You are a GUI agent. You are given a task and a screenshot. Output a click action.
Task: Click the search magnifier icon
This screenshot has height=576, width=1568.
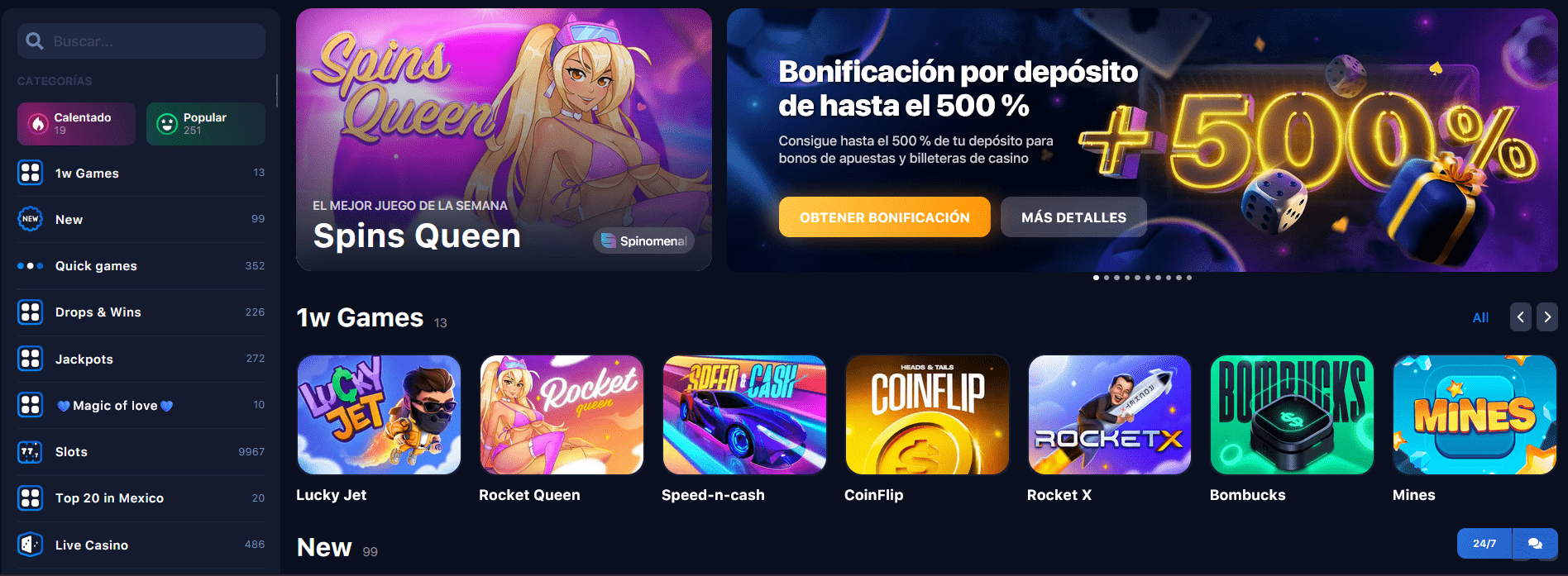[x=34, y=40]
